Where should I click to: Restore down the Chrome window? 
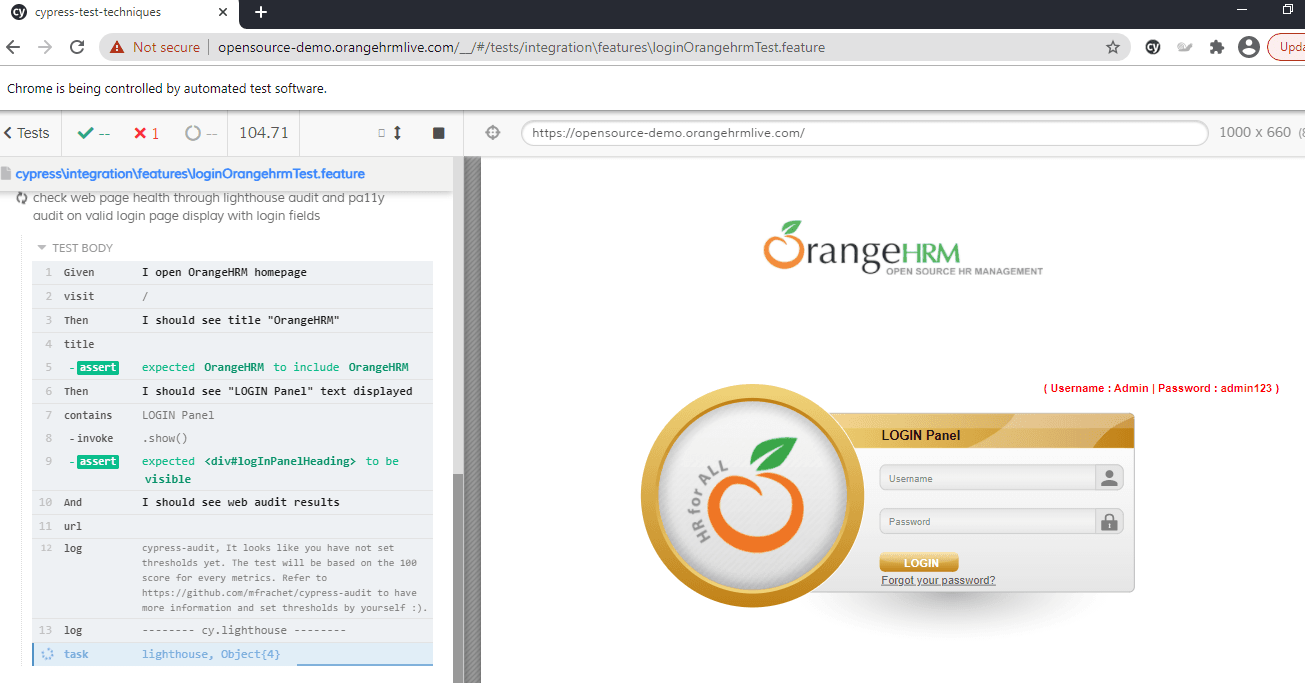tap(1288, 10)
